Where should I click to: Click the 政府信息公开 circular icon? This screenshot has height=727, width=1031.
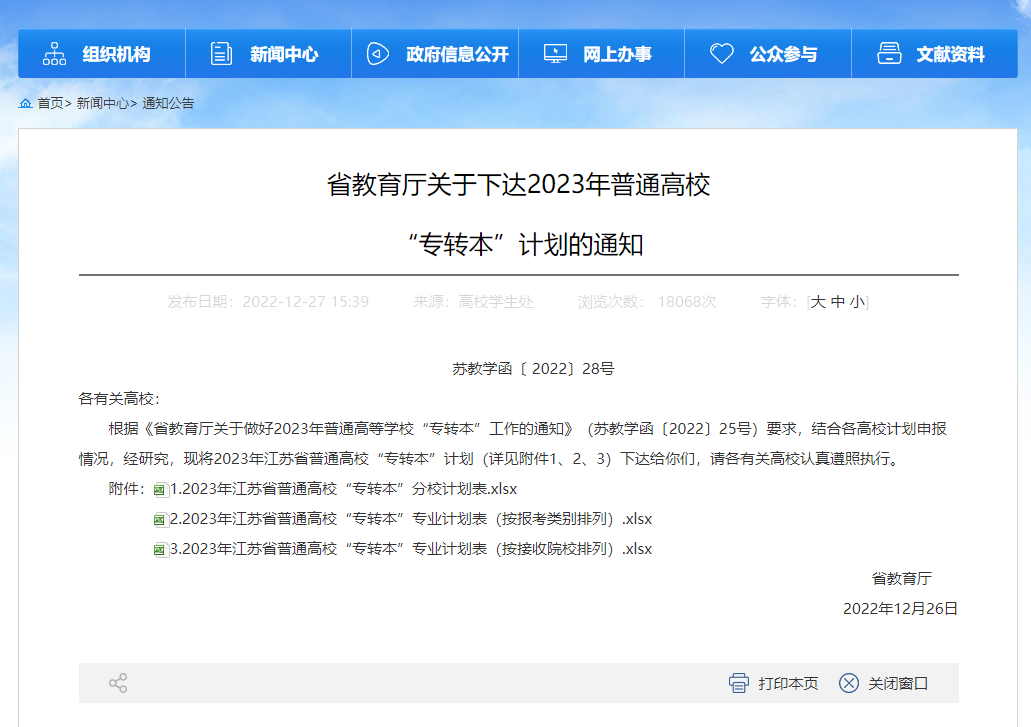coord(377,54)
